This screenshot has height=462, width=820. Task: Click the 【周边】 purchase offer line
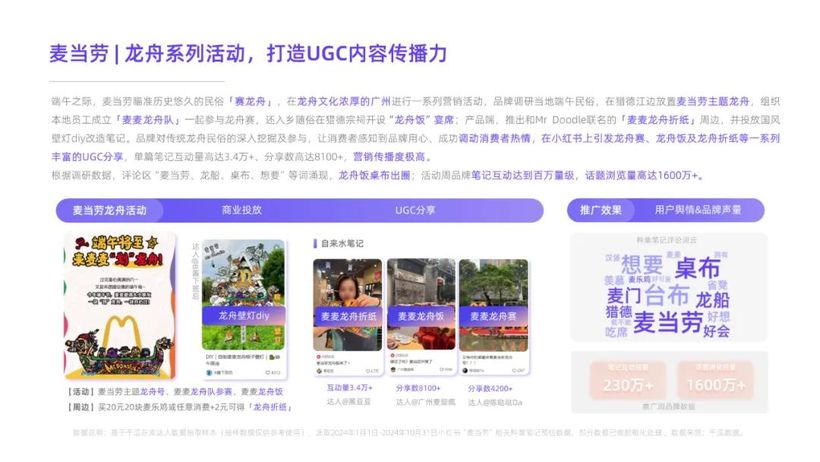(x=178, y=407)
